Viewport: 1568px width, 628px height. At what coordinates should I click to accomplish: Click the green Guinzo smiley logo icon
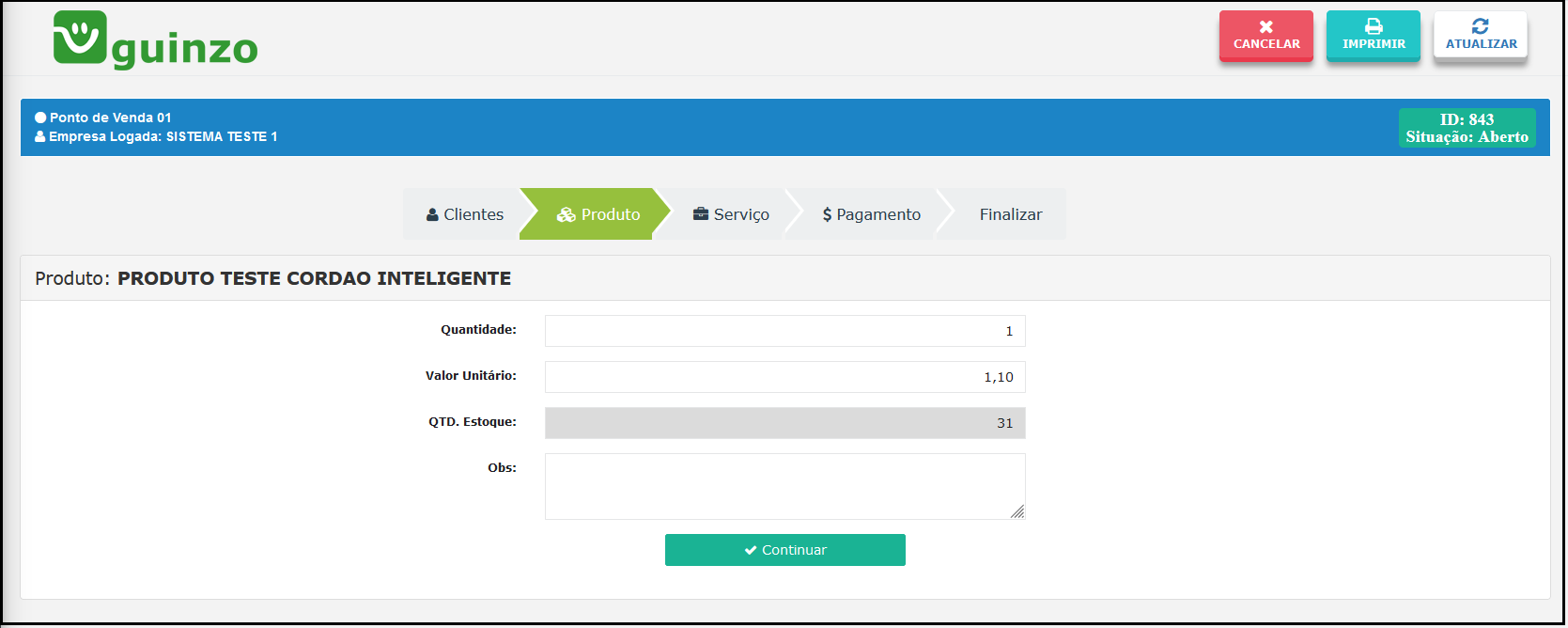coord(80,38)
